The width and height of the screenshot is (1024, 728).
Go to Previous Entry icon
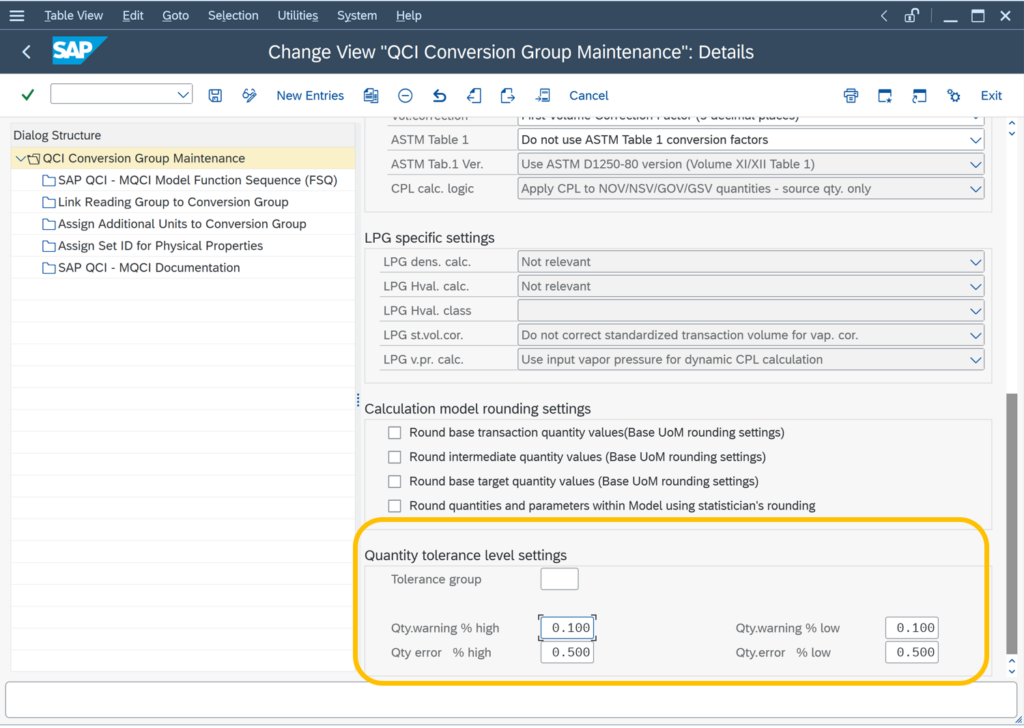[x=474, y=95]
